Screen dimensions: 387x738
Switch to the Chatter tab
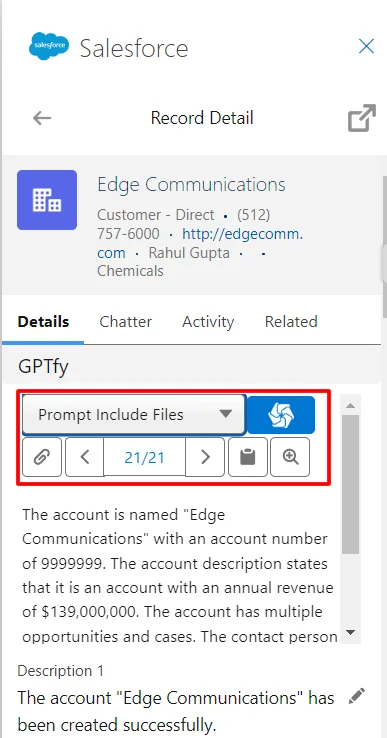tap(125, 321)
